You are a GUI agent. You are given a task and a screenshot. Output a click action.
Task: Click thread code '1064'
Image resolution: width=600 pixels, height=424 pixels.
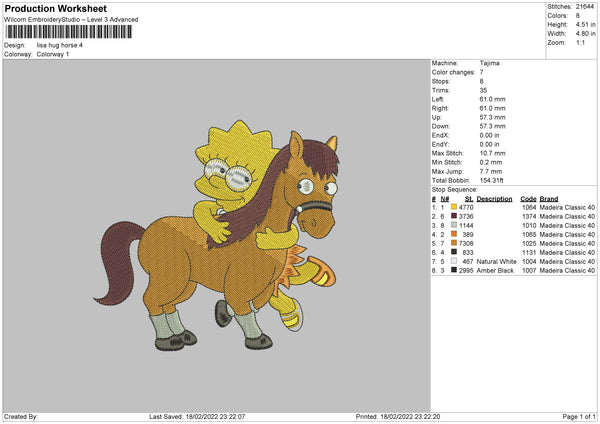(x=529, y=207)
